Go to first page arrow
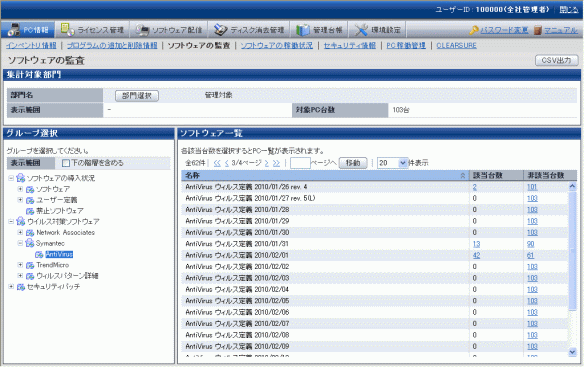 217,163
